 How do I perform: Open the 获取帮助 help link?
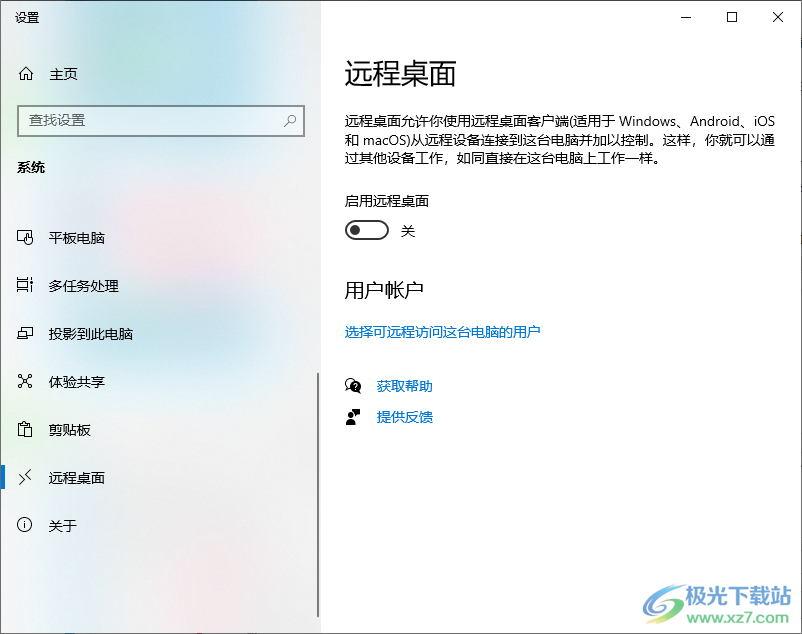point(404,386)
